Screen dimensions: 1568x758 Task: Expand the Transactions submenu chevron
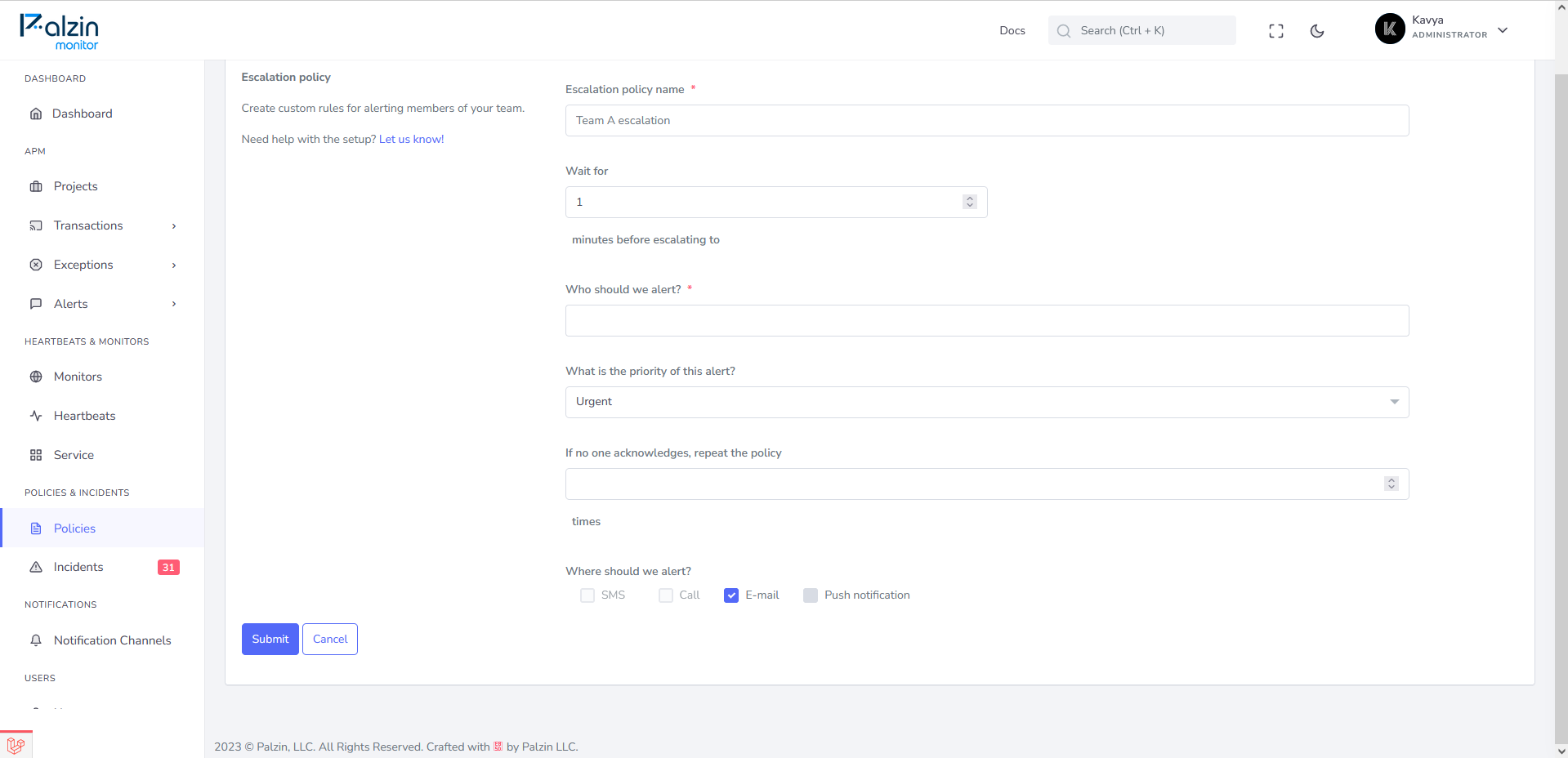(x=174, y=226)
